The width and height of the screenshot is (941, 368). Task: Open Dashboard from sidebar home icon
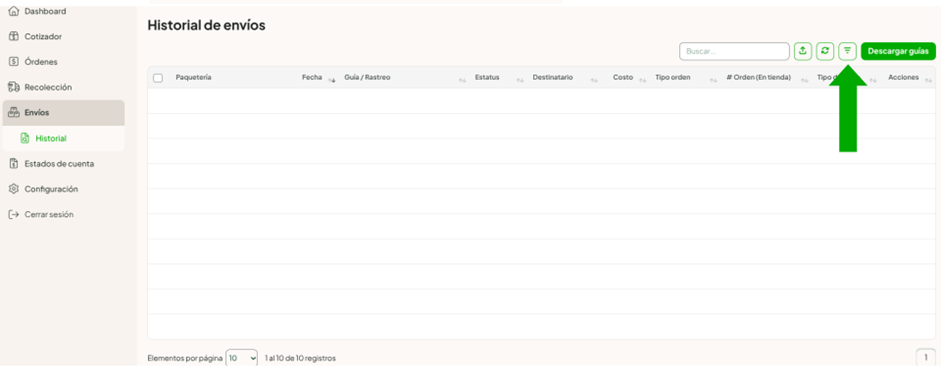(14, 11)
